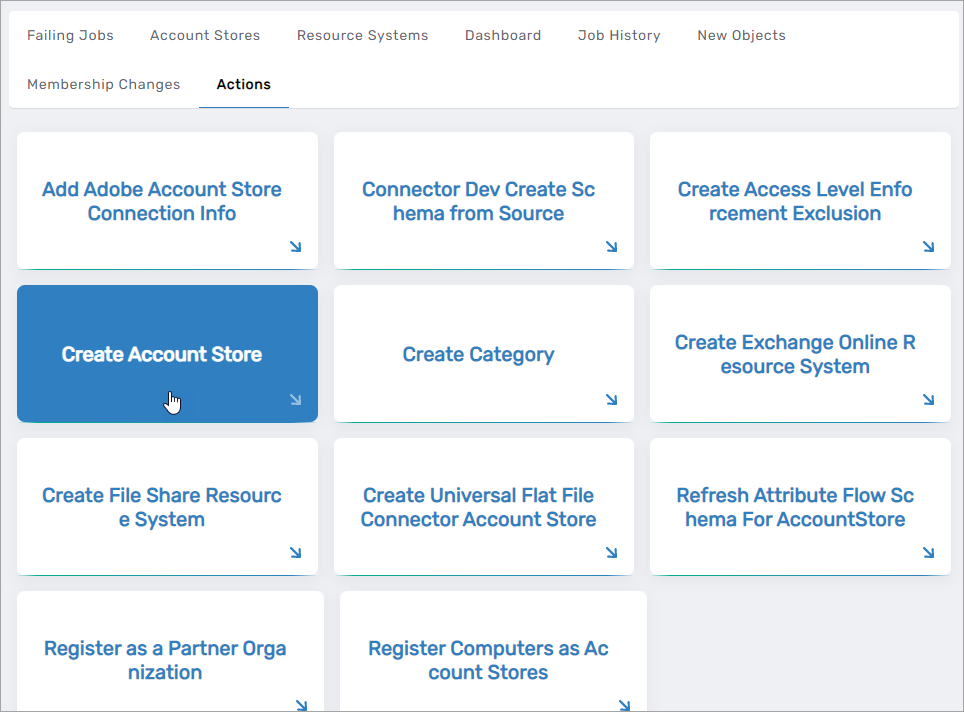Switch to the Failing Jobs tab
This screenshot has width=964, height=712.
click(70, 35)
